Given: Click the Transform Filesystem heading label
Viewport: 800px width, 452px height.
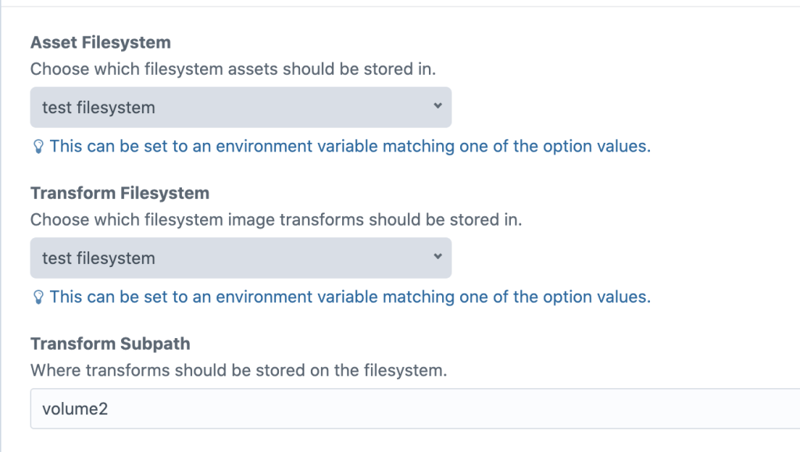Looking at the screenshot, I should pos(120,193).
